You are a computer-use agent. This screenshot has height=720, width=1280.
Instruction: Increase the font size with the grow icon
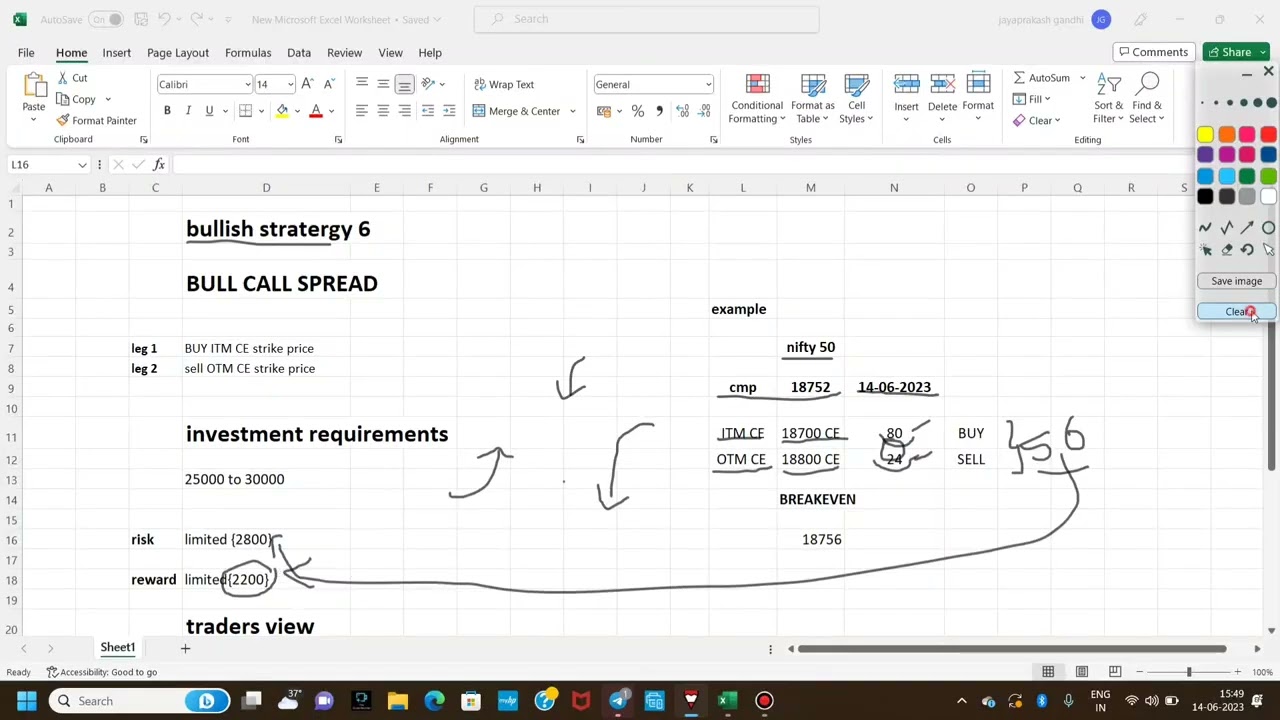point(307,84)
